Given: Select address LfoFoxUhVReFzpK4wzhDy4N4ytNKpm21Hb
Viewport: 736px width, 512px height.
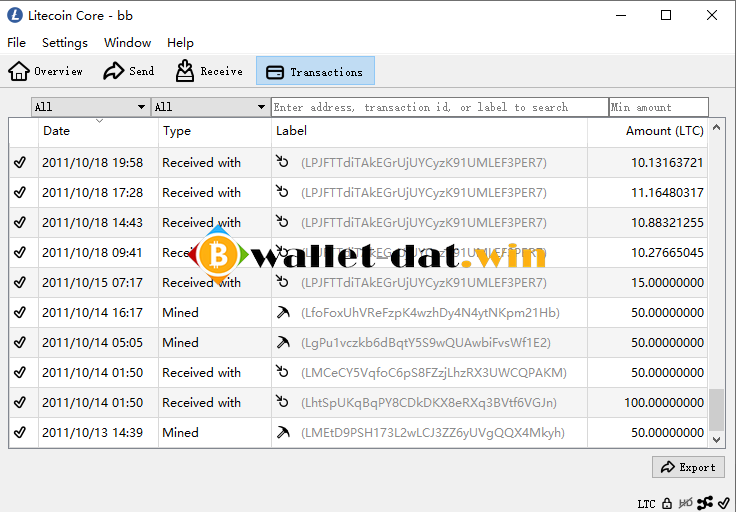Looking at the screenshot, I should (430, 313).
